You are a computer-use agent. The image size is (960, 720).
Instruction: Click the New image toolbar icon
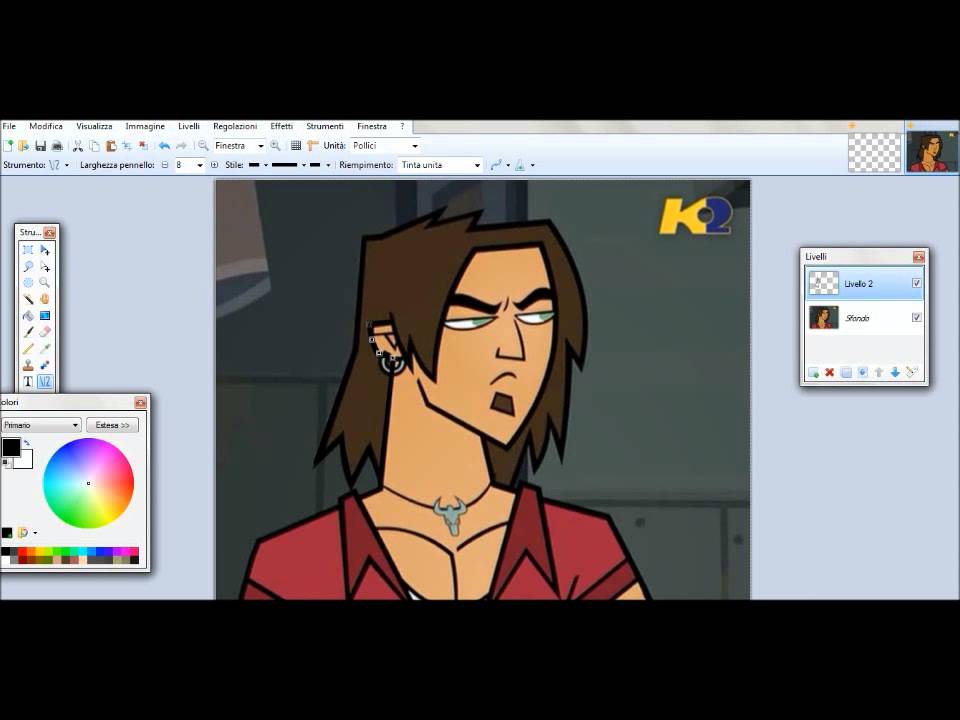click(x=8, y=146)
